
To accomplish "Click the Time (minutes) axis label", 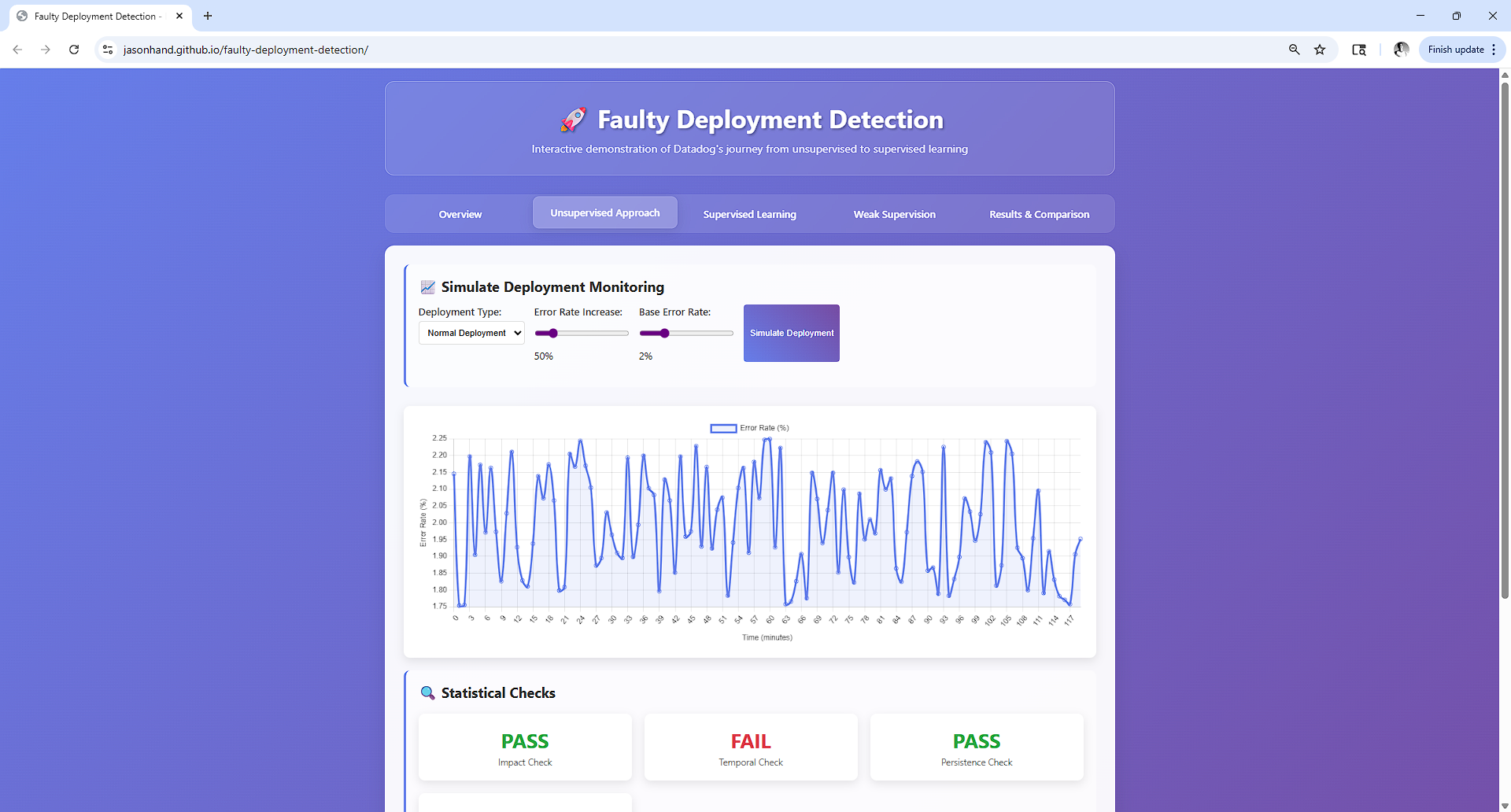I will [767, 637].
